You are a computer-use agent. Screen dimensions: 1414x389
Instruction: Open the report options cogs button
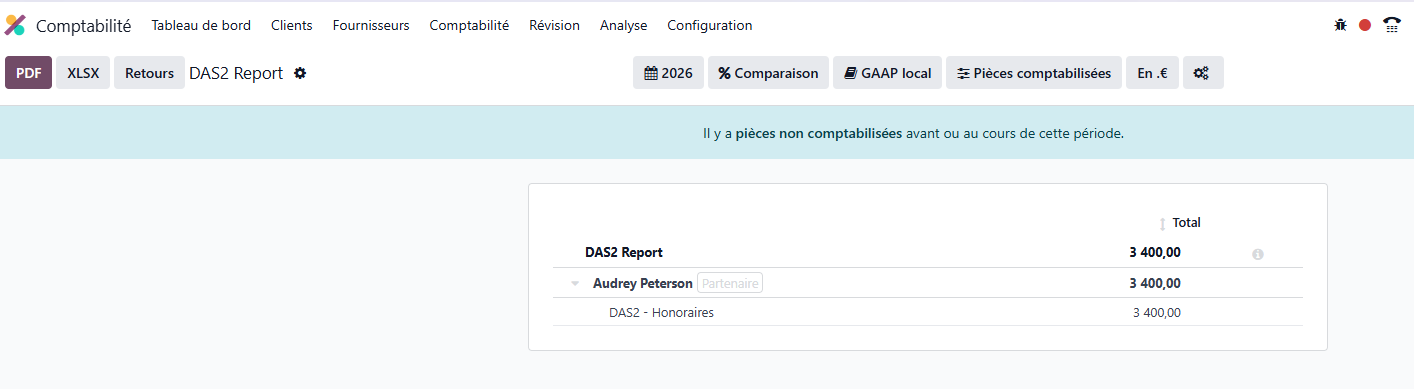[x=1203, y=73]
